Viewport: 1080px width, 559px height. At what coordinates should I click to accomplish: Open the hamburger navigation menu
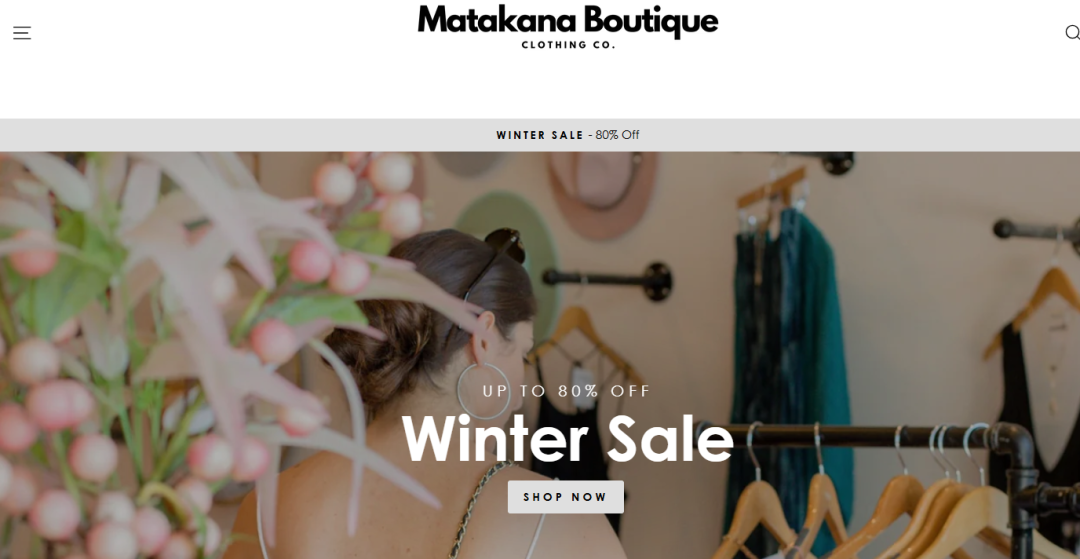tap(22, 33)
